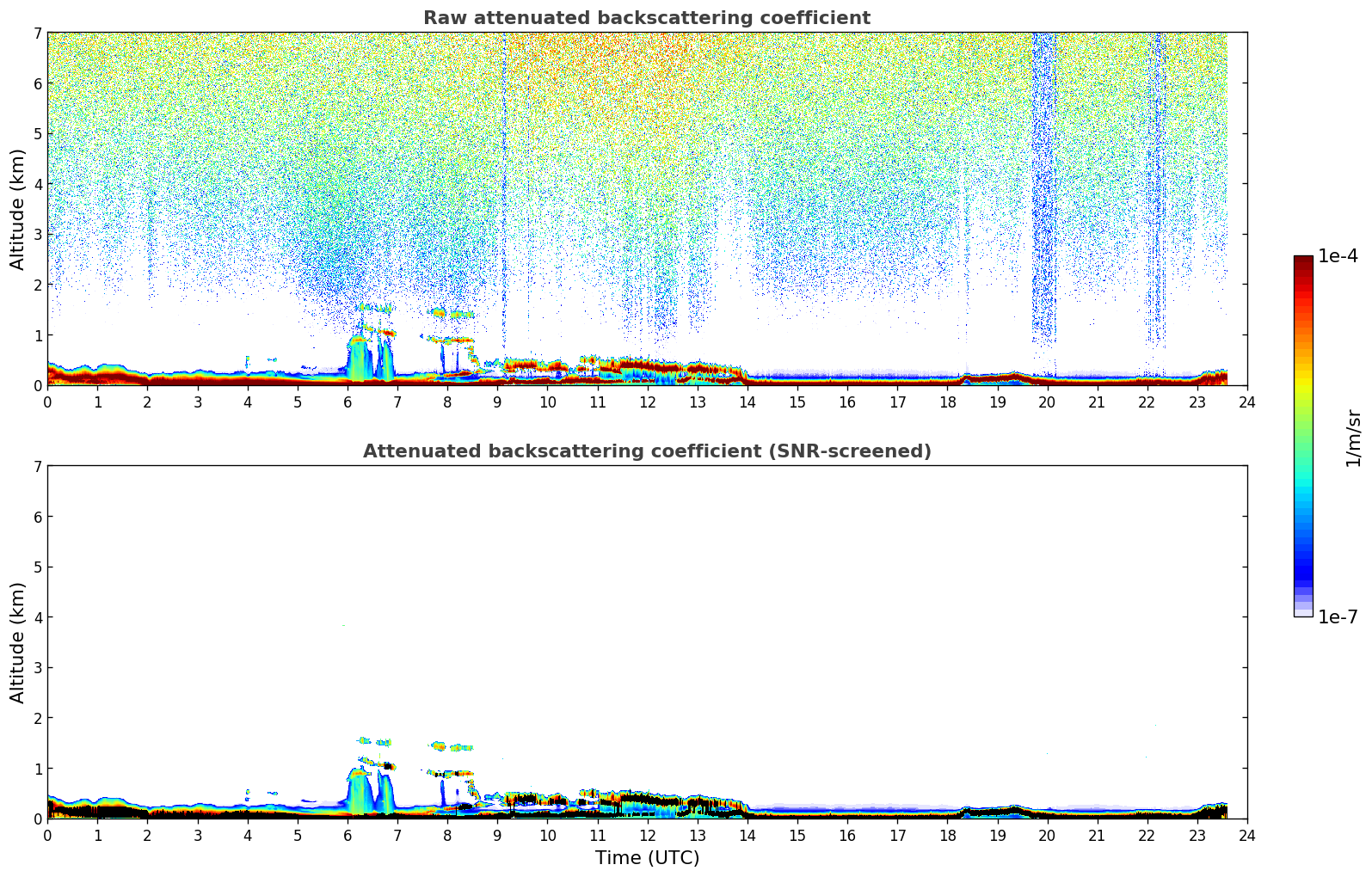Click the x-axis tick label 18 below the top plot

tap(947, 402)
